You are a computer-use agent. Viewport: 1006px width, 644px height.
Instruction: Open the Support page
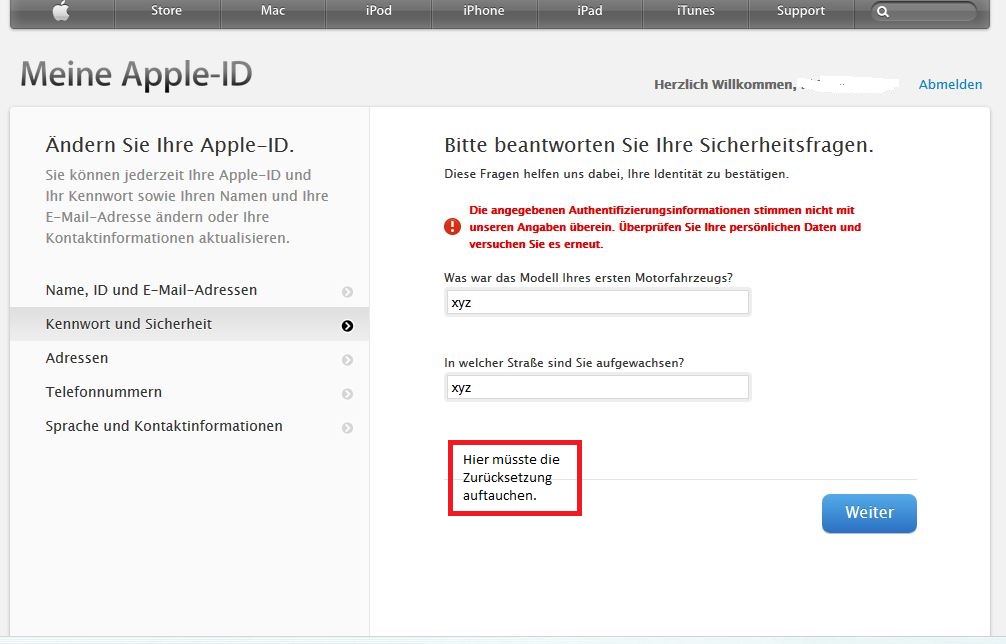801,11
